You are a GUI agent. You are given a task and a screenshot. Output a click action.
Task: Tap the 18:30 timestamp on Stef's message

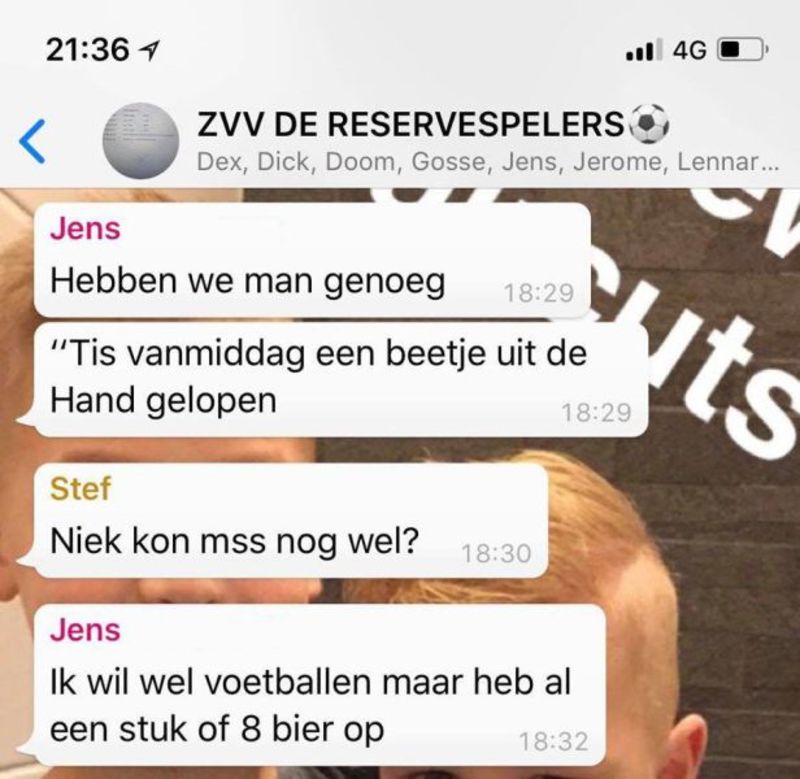[x=496, y=554]
